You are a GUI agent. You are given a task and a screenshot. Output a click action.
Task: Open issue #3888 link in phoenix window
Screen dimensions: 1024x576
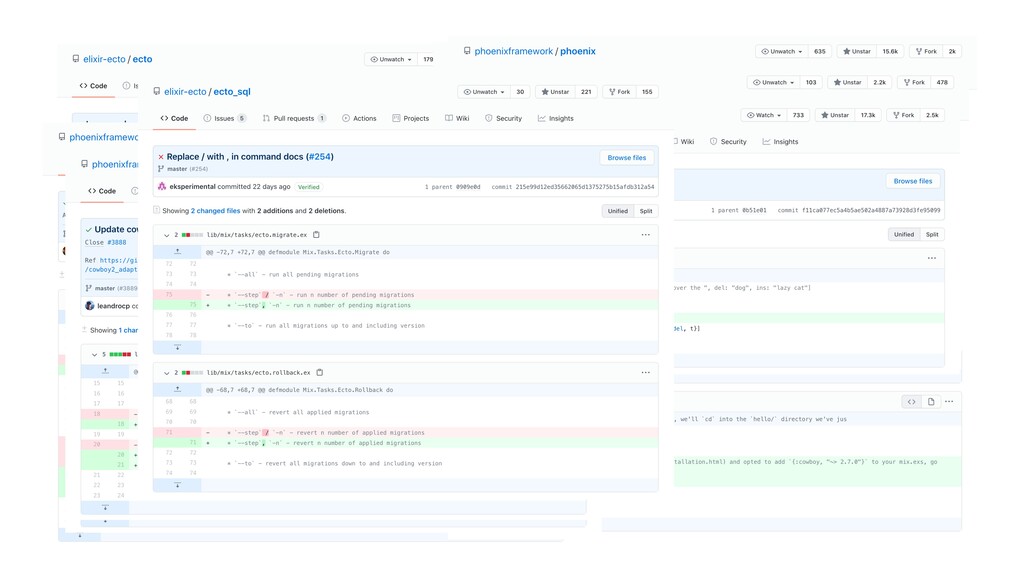coord(116,242)
